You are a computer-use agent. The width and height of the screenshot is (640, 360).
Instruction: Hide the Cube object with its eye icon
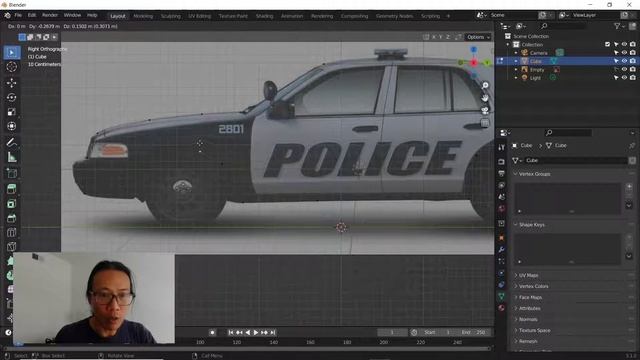(624, 61)
